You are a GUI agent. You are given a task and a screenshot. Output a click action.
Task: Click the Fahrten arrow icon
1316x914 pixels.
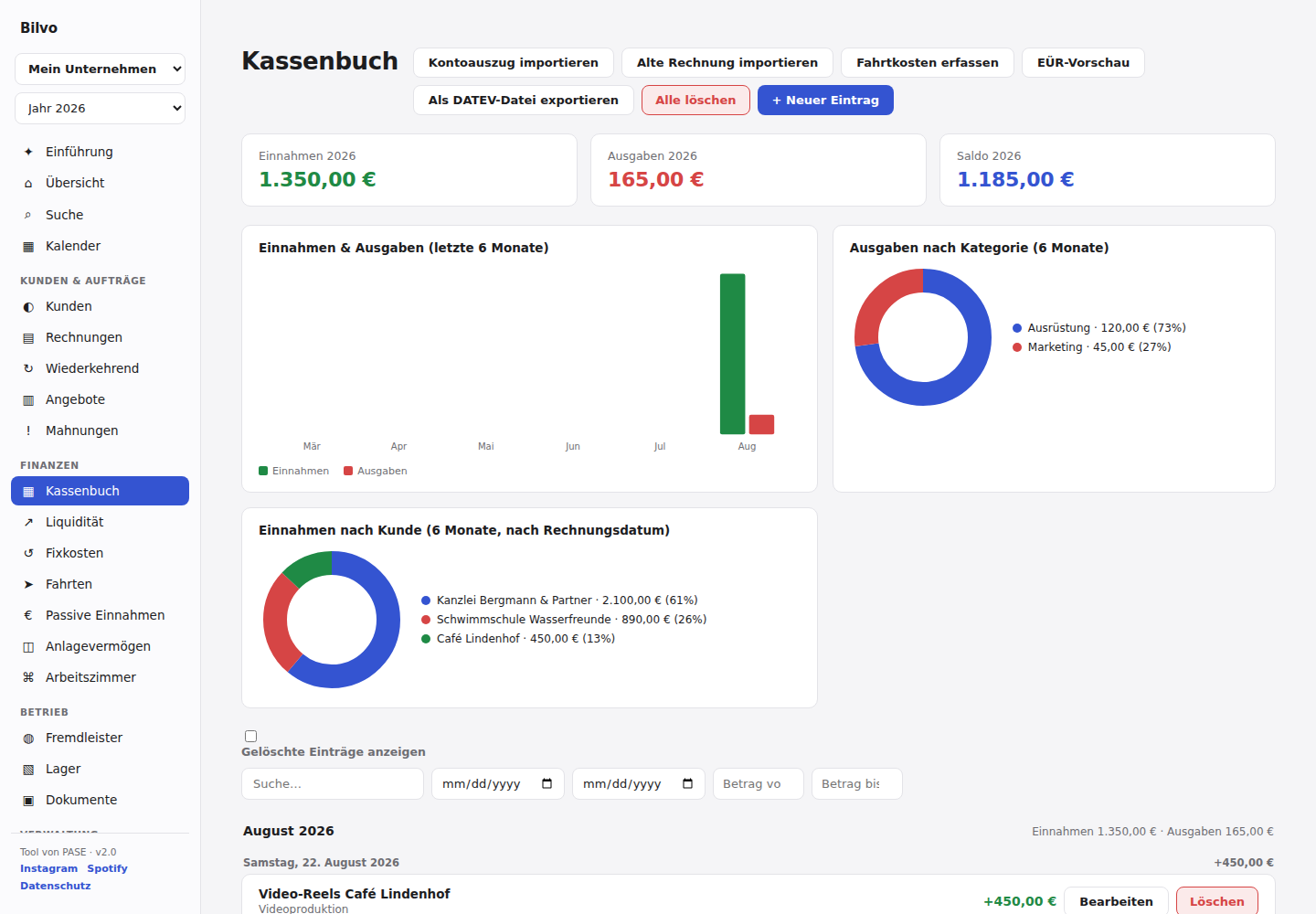point(28,584)
